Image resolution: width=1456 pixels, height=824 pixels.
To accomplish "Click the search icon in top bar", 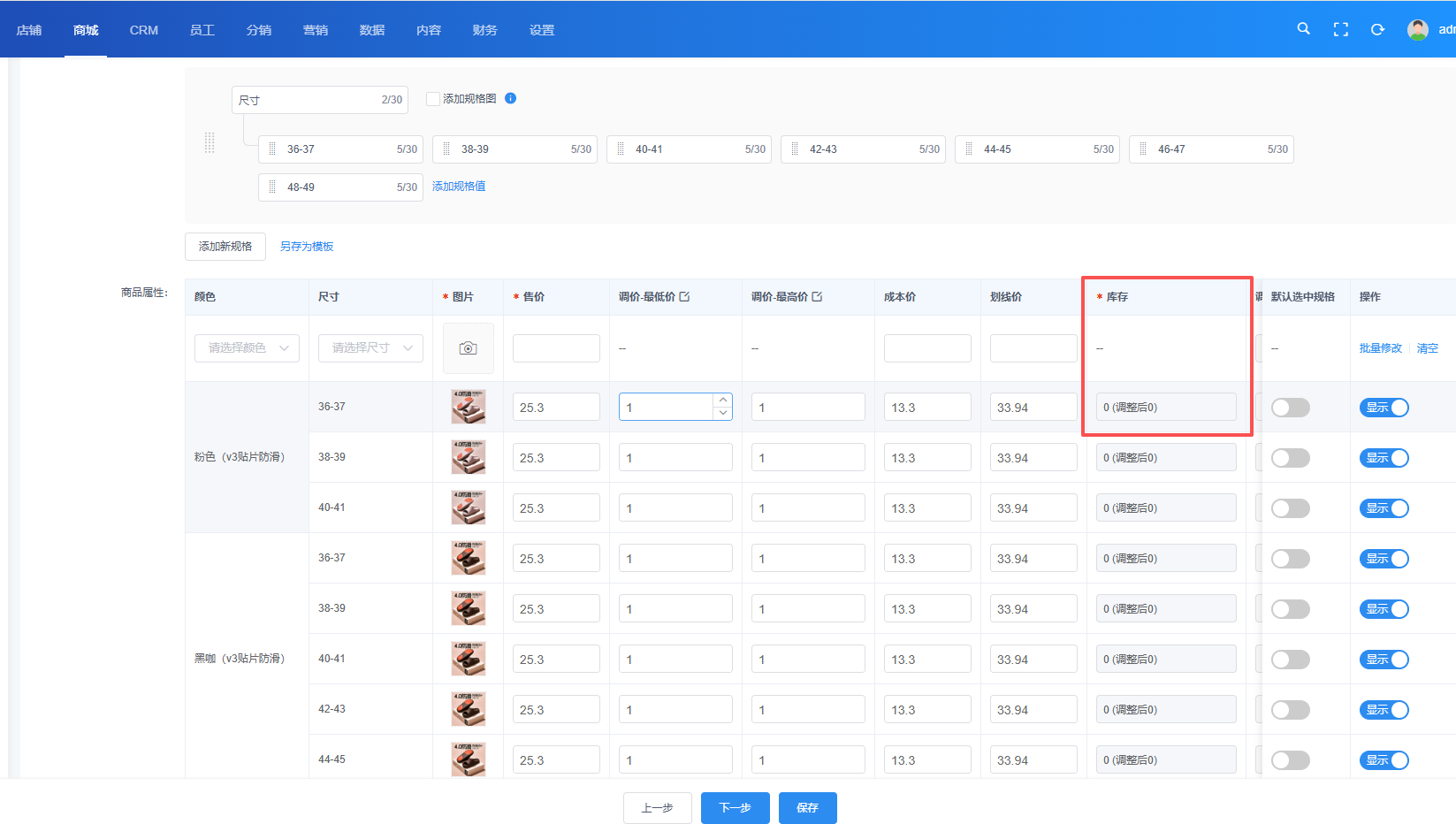I will click(x=1303, y=29).
